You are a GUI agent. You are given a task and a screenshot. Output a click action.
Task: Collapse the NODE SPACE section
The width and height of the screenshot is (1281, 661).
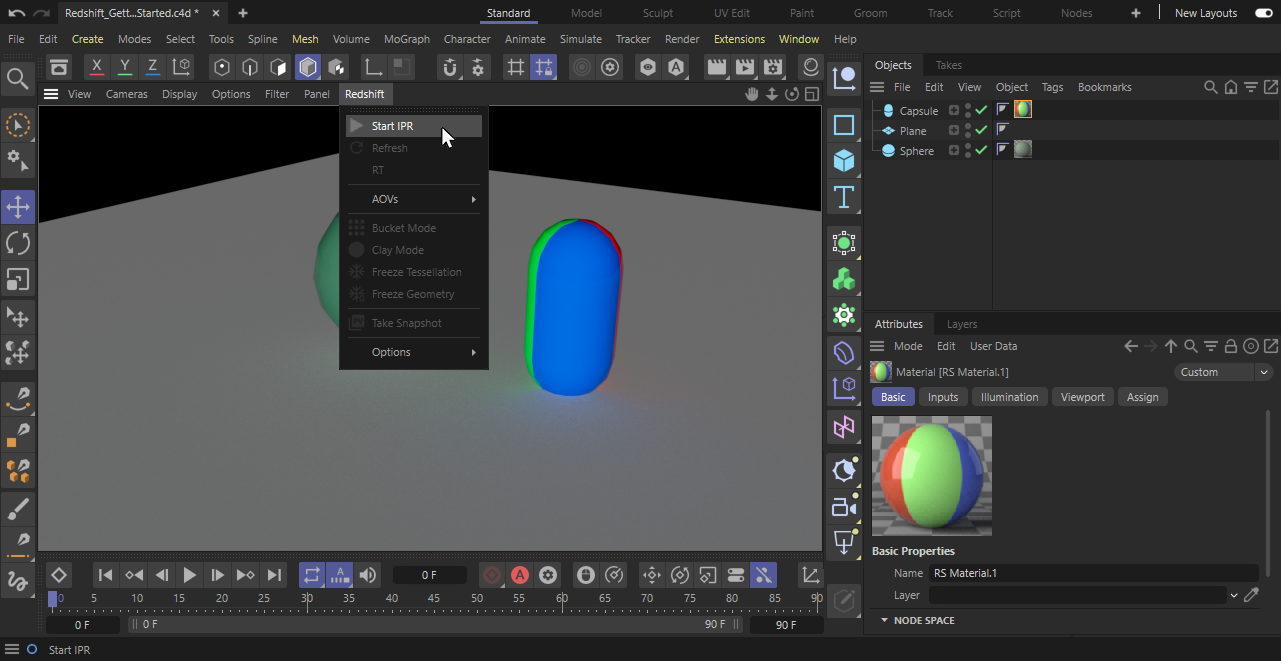click(x=884, y=621)
